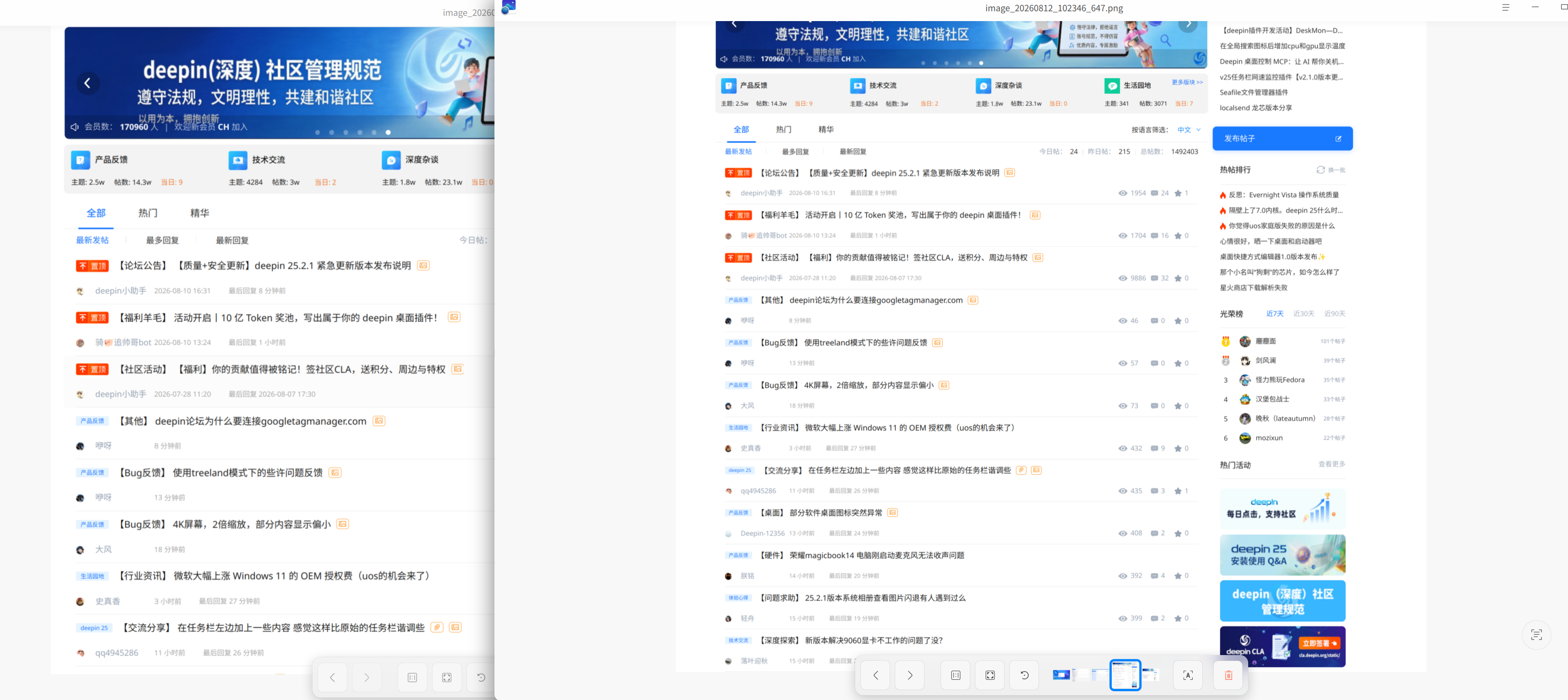Switch to the 近30天 tab
This screenshot has height=700, width=1568.
tap(1303, 314)
